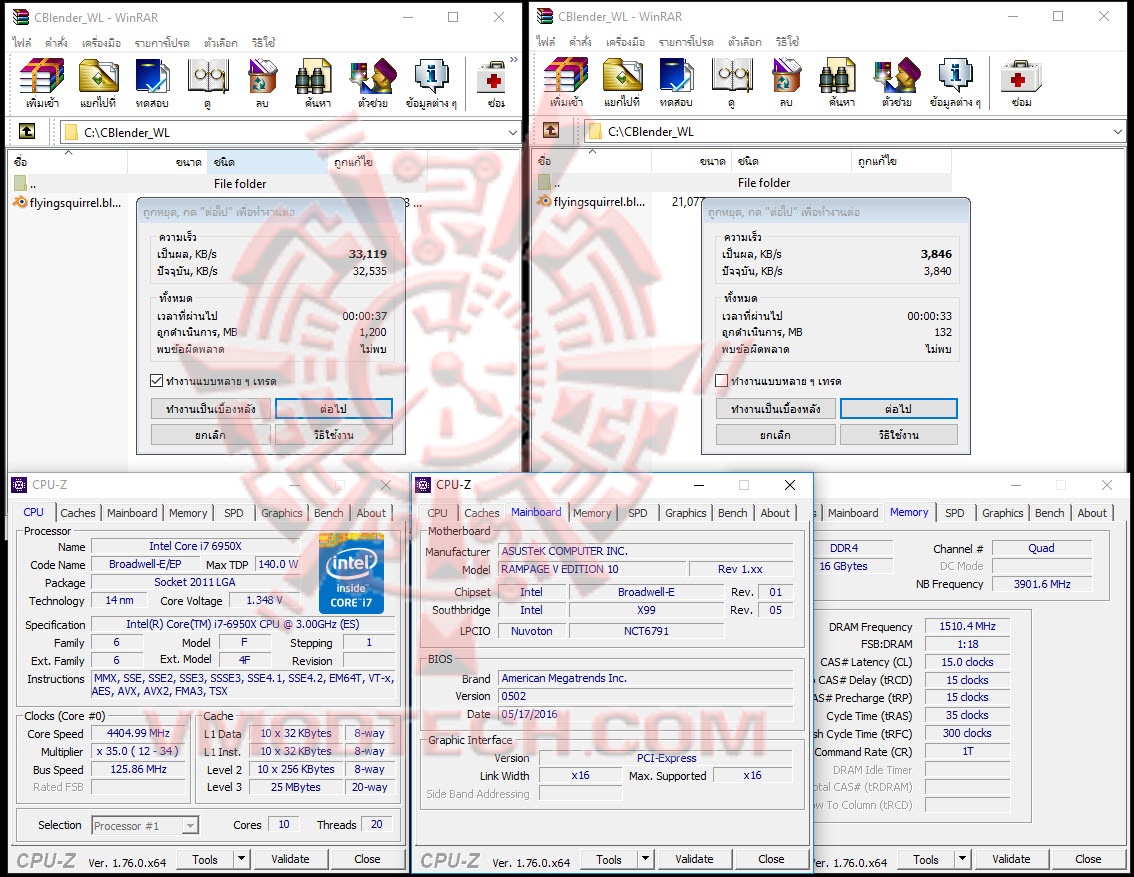Open address path dropdown in left WinRAR
Screen dimensions: 1134x877
click(512, 132)
